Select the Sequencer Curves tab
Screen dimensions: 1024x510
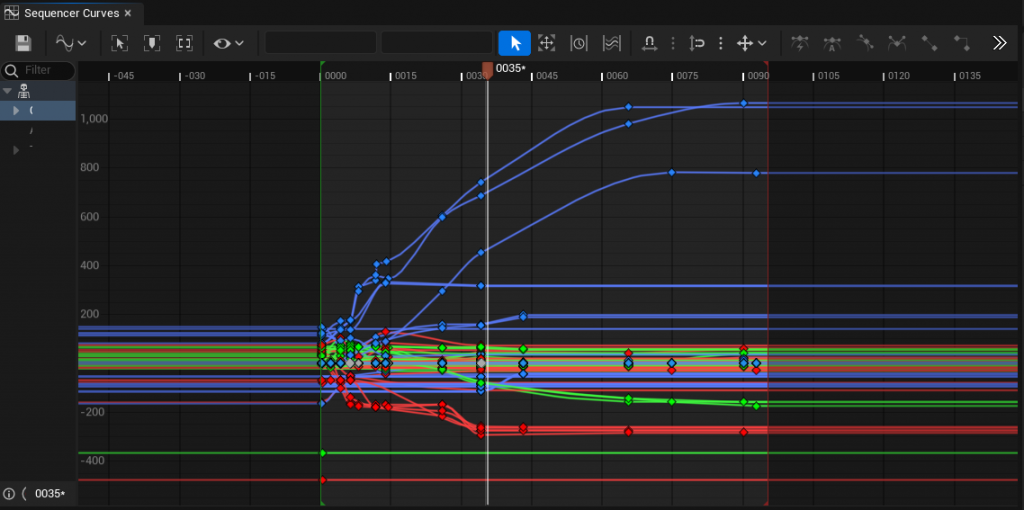71,13
